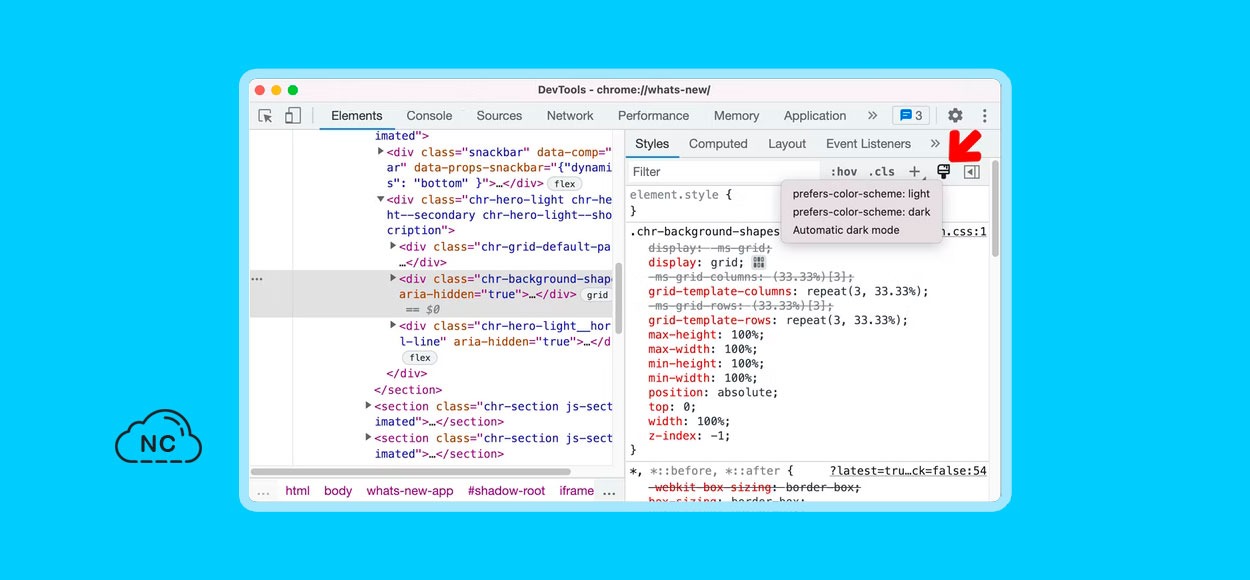Expand the snackbar div node
1250x580 pixels.
pos(381,151)
